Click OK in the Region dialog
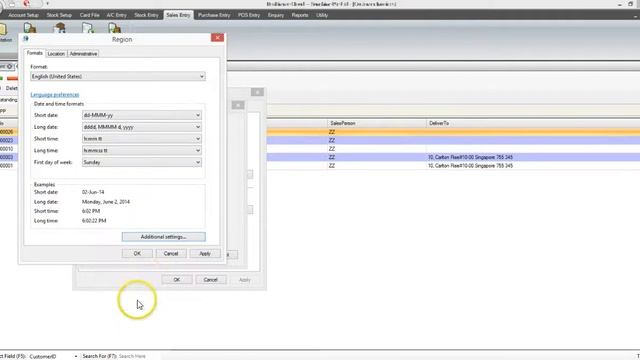This screenshot has height=360, width=640. tap(137, 253)
